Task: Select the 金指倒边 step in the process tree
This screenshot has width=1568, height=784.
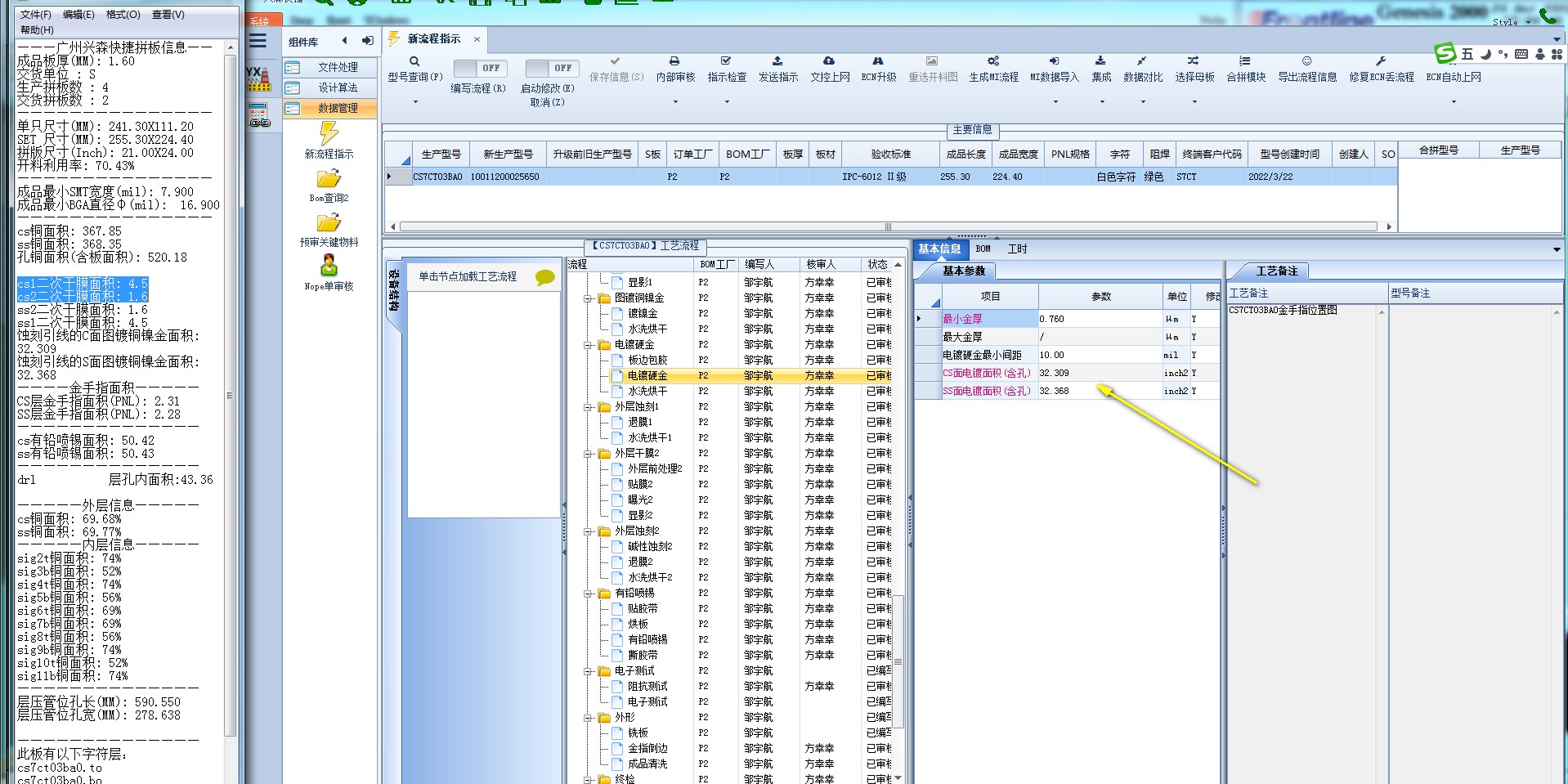Action: click(x=647, y=749)
